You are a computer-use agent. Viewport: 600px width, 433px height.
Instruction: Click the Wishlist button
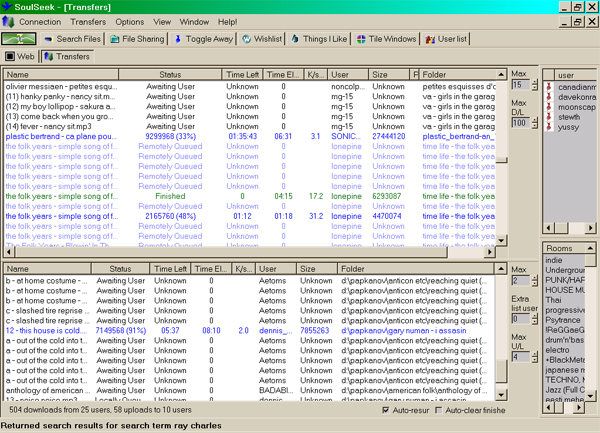point(262,39)
